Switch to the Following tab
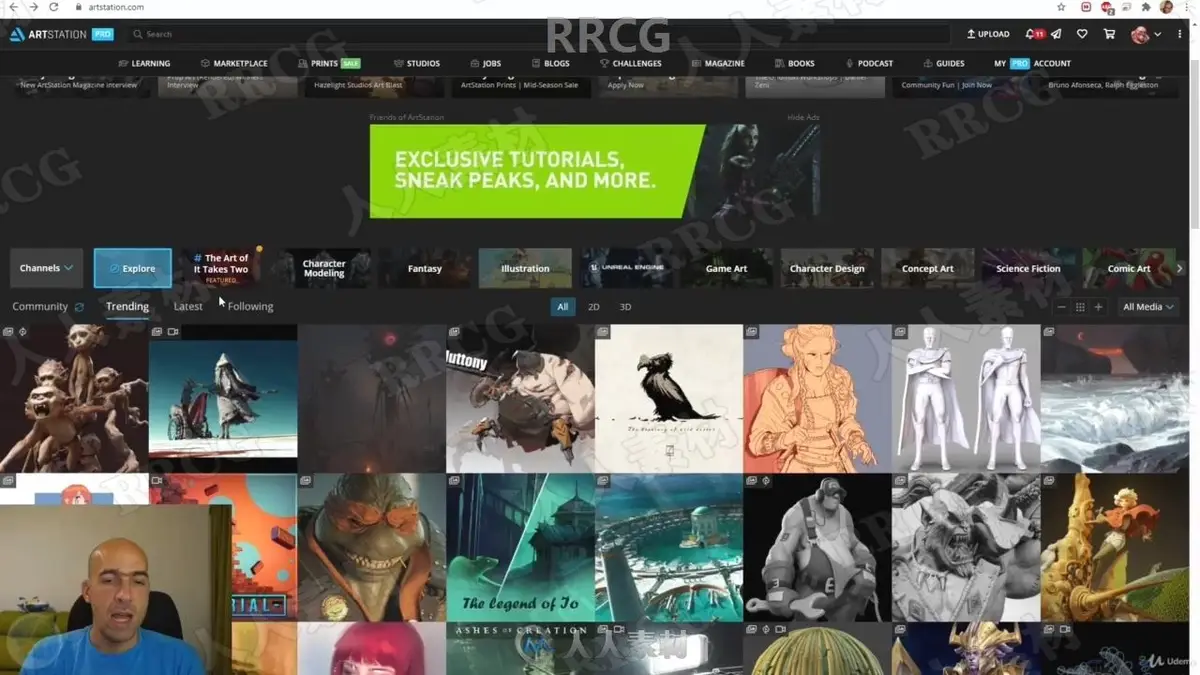The width and height of the screenshot is (1200, 675). pos(250,307)
